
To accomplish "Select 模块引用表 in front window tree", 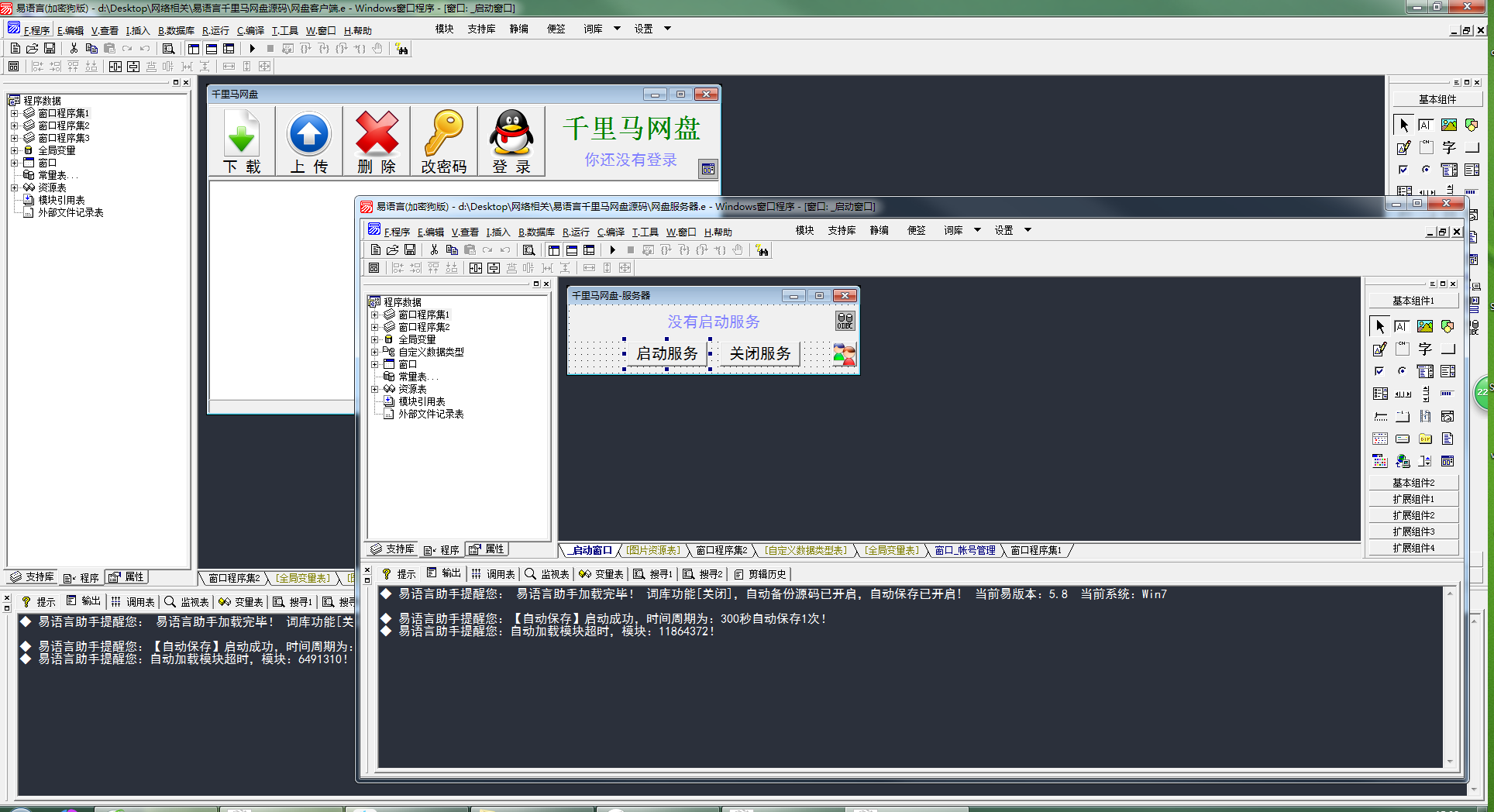I will (x=422, y=401).
